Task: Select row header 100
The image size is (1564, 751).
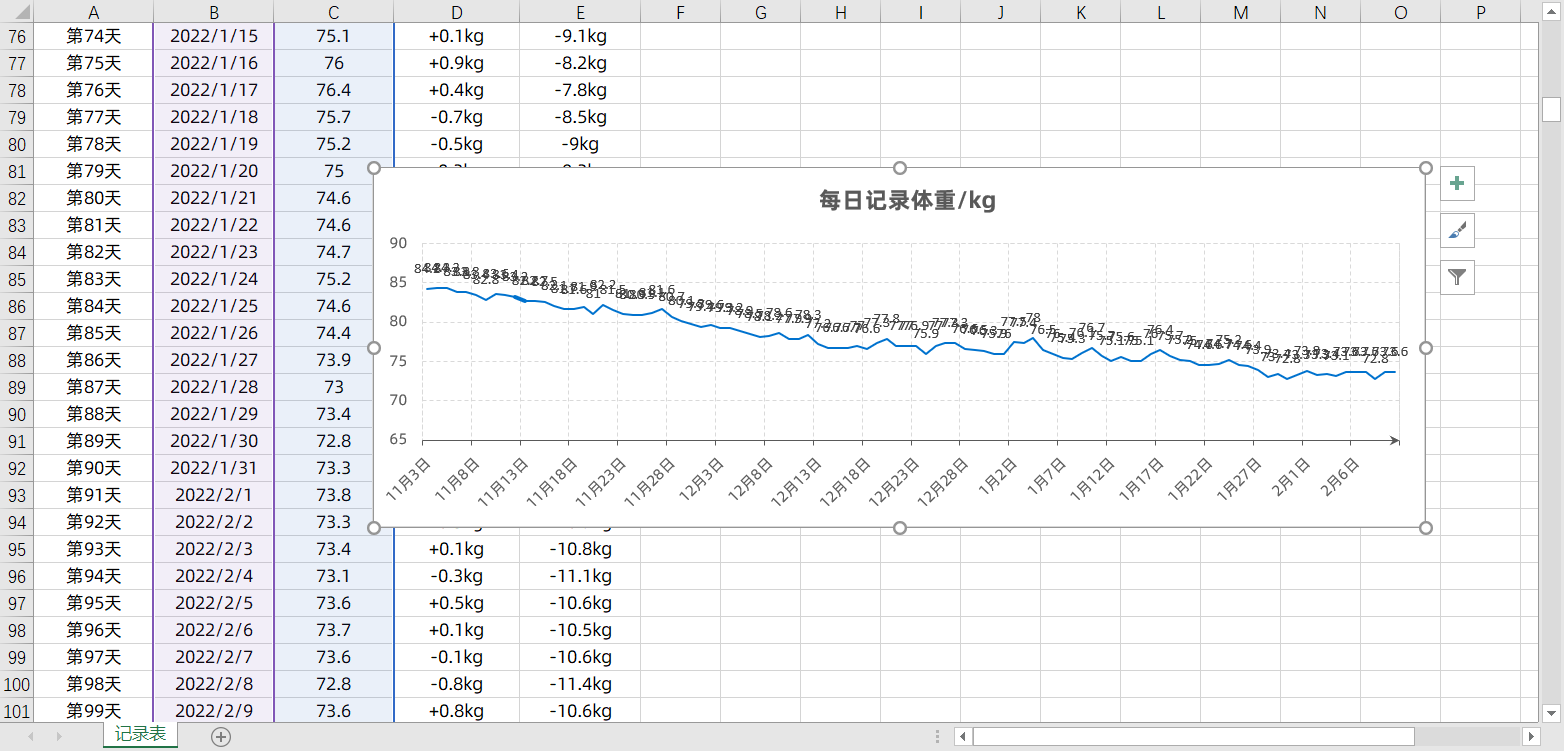Action: tap(18, 684)
